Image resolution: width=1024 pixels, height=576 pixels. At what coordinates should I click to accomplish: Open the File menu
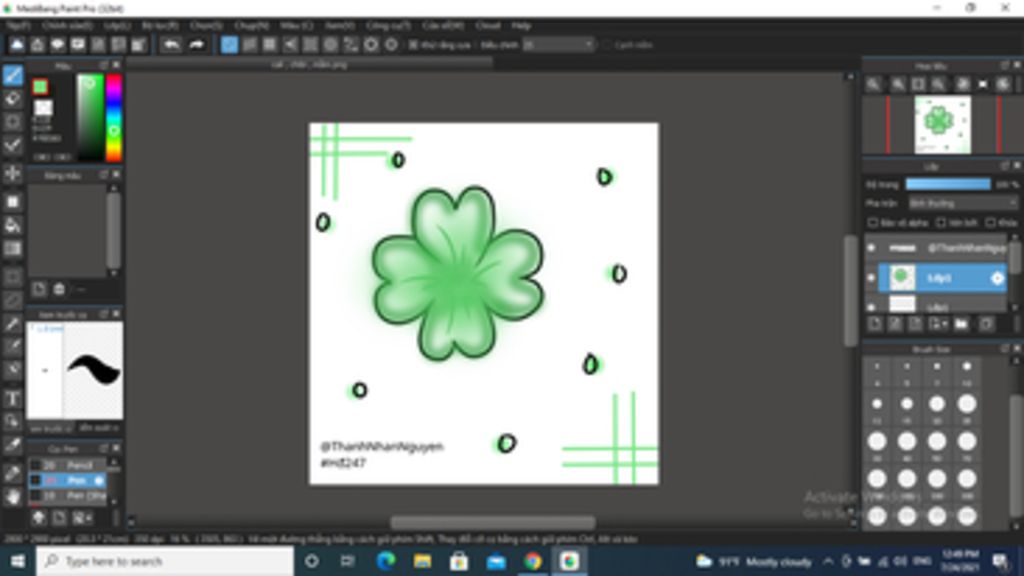pyautogui.click(x=18, y=25)
